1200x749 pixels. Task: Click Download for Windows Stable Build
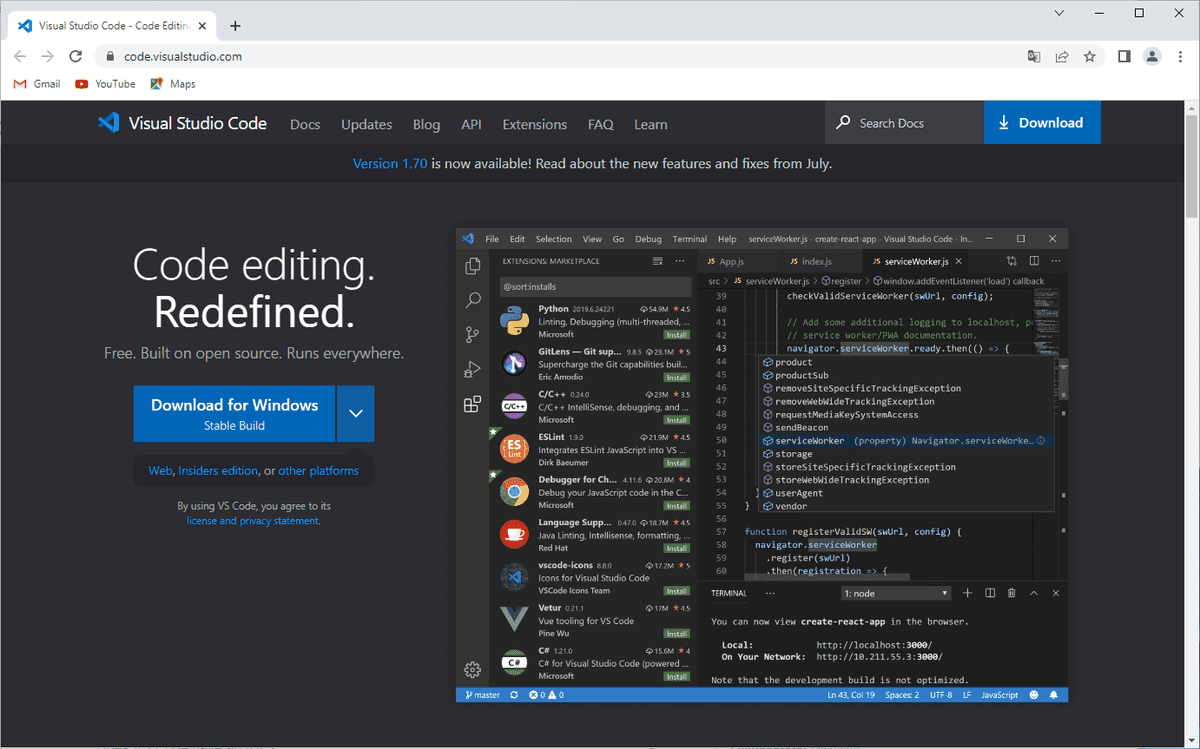tap(235, 413)
